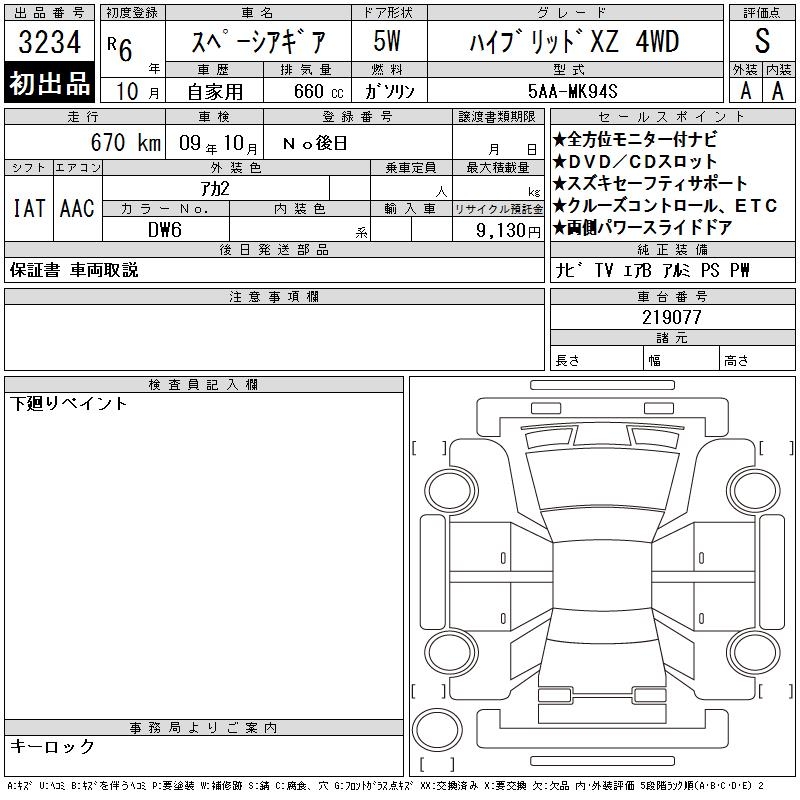Click the lot number 3234
Screen dimensions: 800x800
pos(49,42)
